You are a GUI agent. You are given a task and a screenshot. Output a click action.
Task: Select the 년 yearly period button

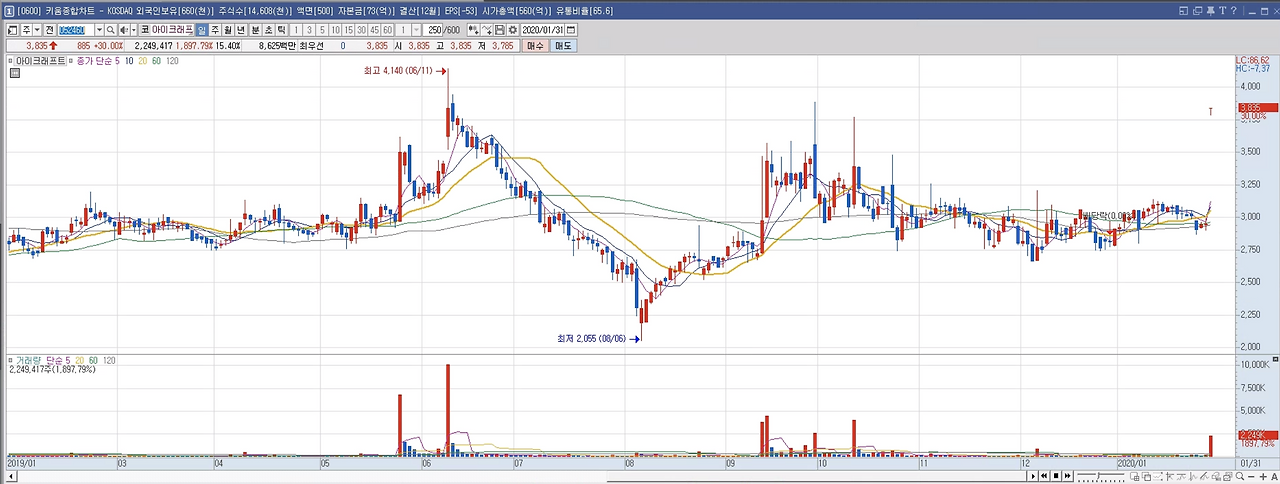click(x=241, y=30)
